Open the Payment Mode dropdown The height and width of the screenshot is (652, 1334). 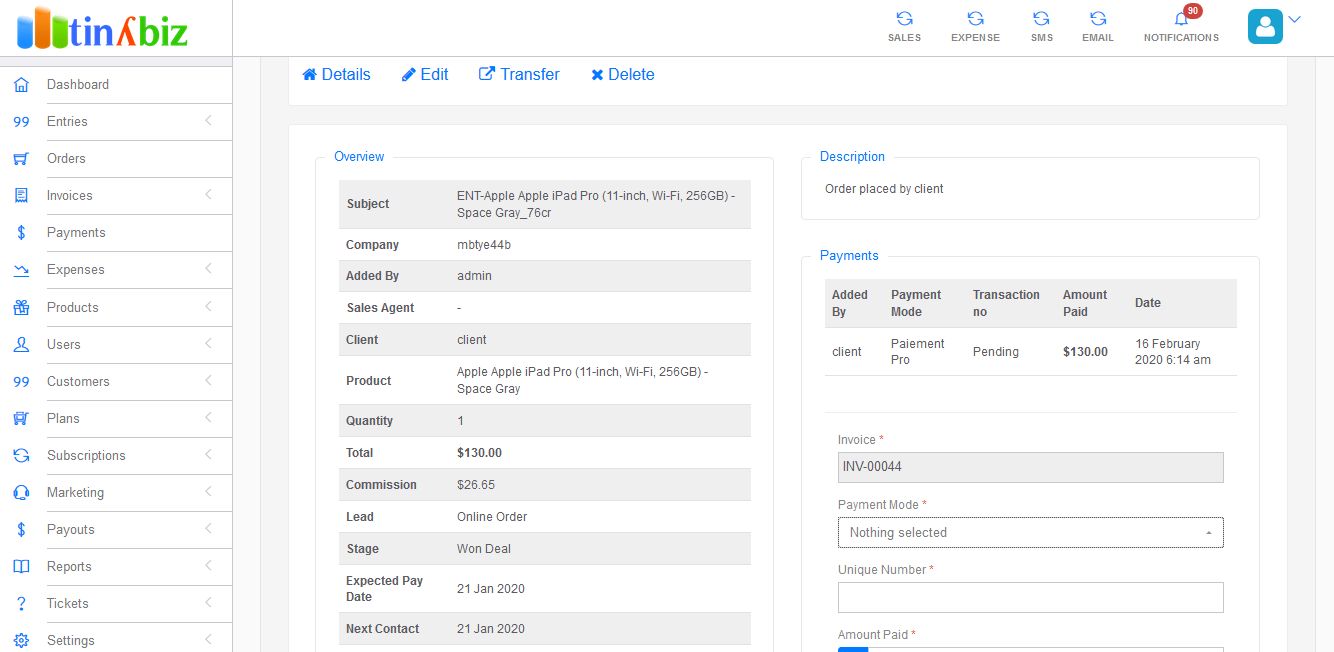point(1030,533)
